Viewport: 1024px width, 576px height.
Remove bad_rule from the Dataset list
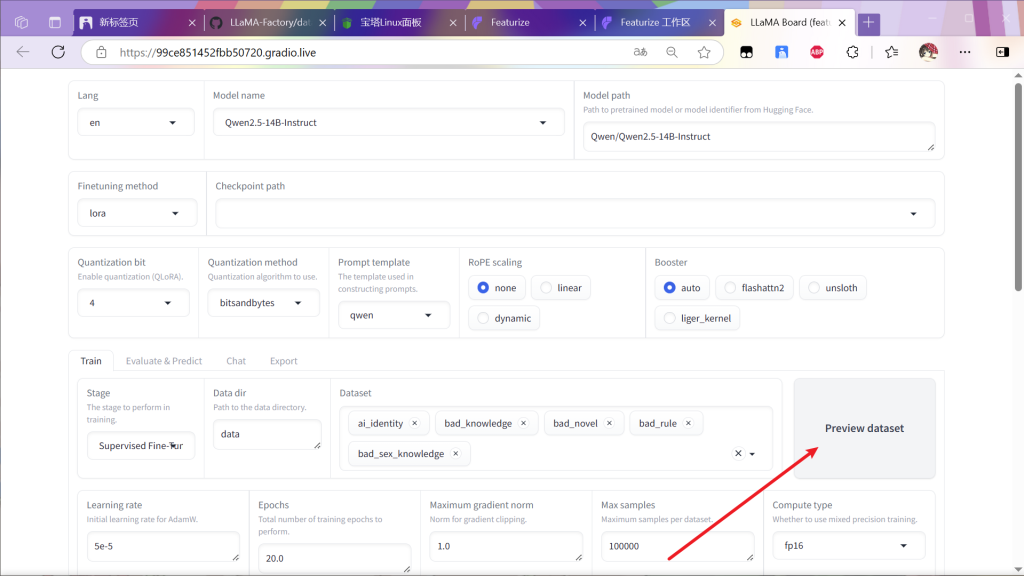click(x=688, y=423)
